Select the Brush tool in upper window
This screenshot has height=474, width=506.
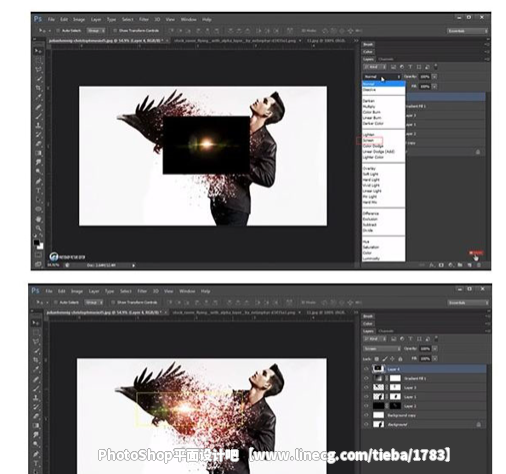(x=39, y=116)
